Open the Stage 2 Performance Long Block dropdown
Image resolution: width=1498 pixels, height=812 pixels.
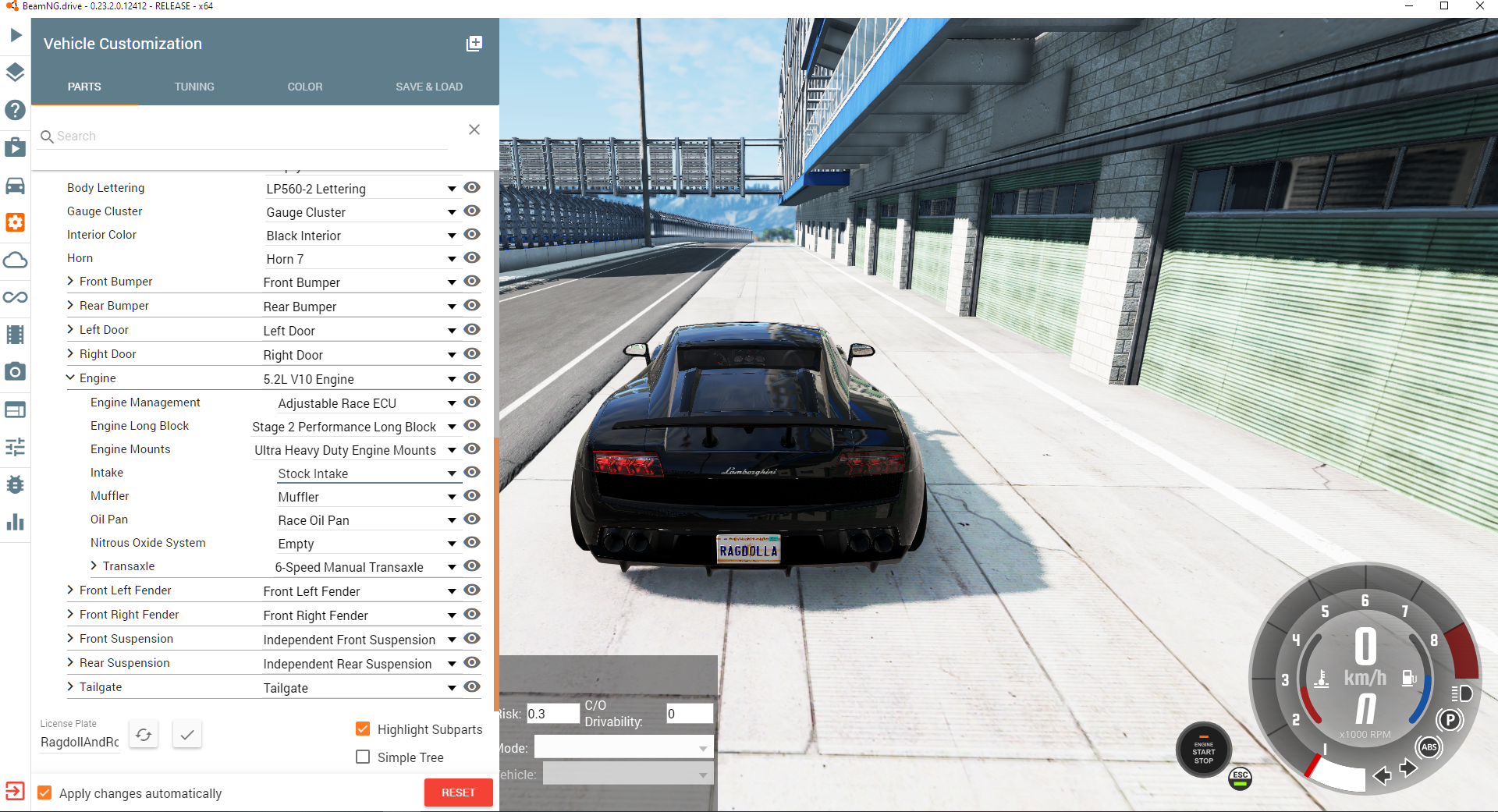click(x=355, y=427)
